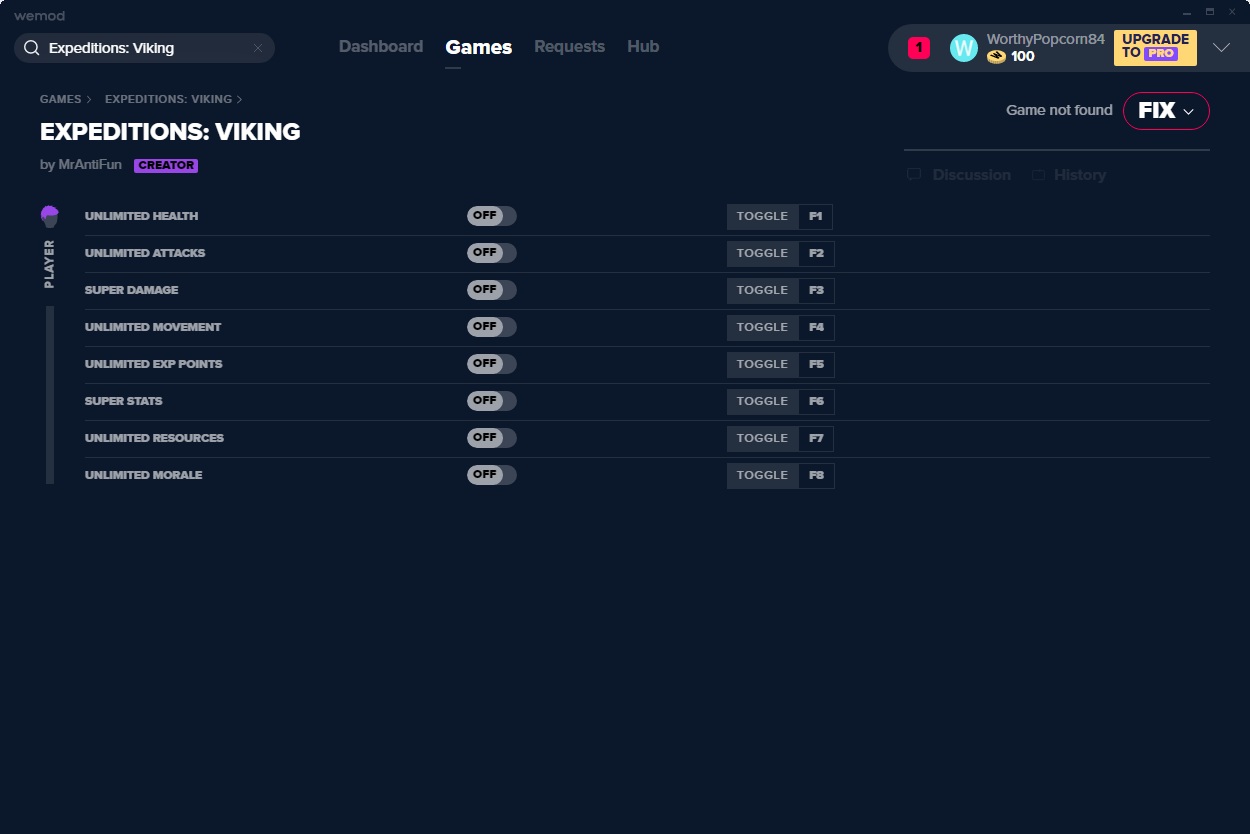Viewport: 1250px width, 834px height.
Task: Click the GAMES breadcrumb
Action: coord(61,99)
